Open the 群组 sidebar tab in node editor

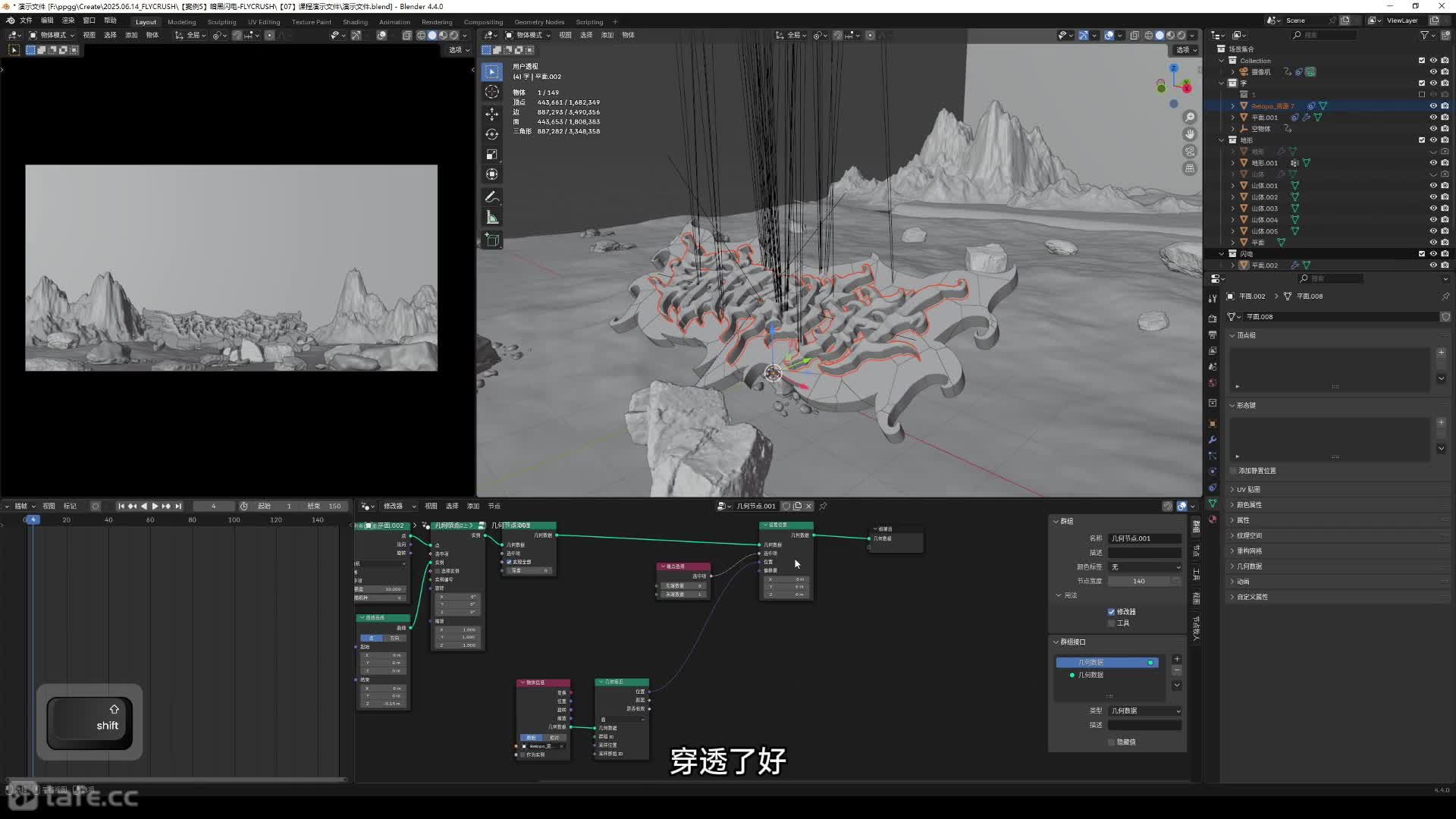(x=1197, y=526)
